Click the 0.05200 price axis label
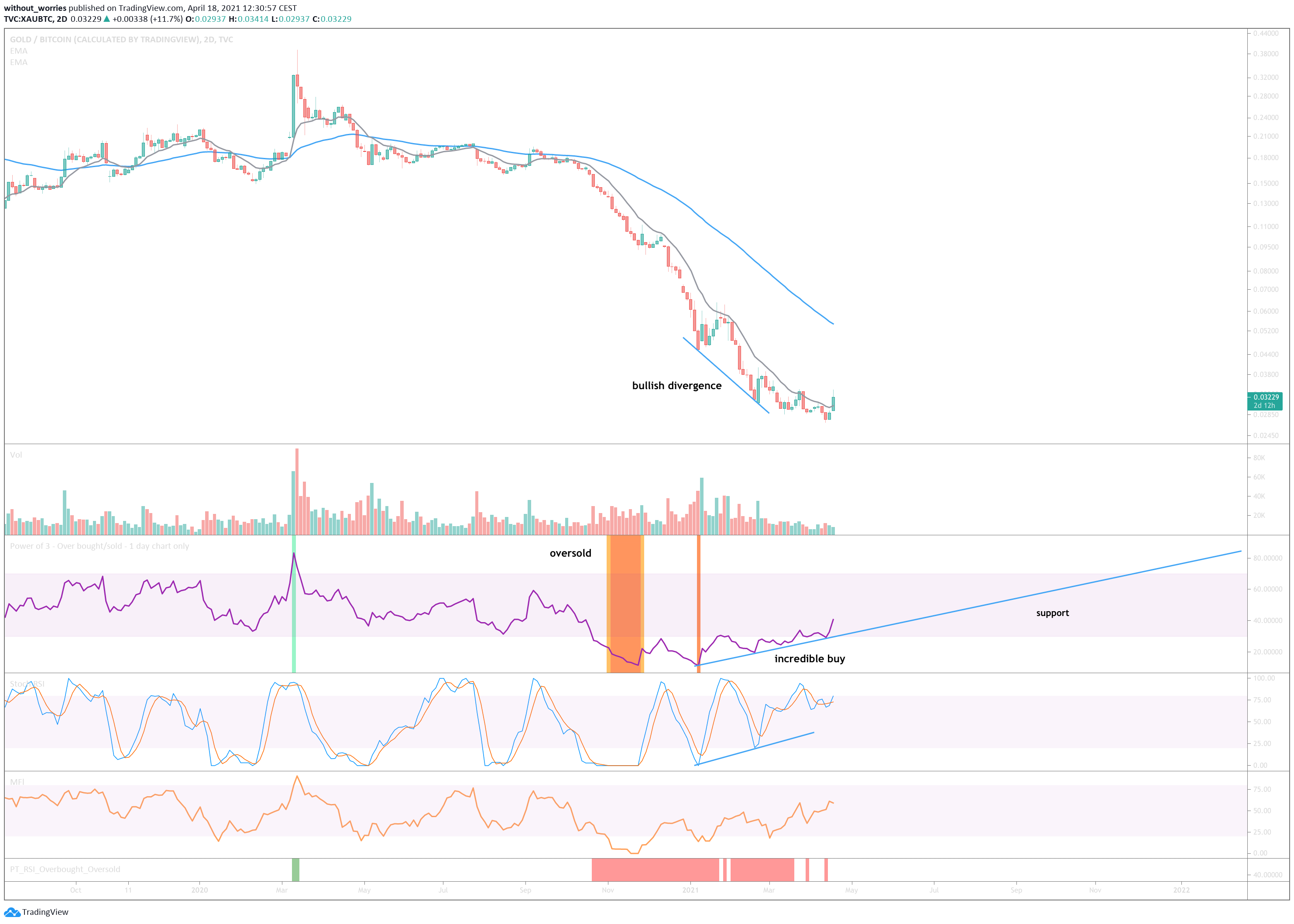 (1266, 331)
